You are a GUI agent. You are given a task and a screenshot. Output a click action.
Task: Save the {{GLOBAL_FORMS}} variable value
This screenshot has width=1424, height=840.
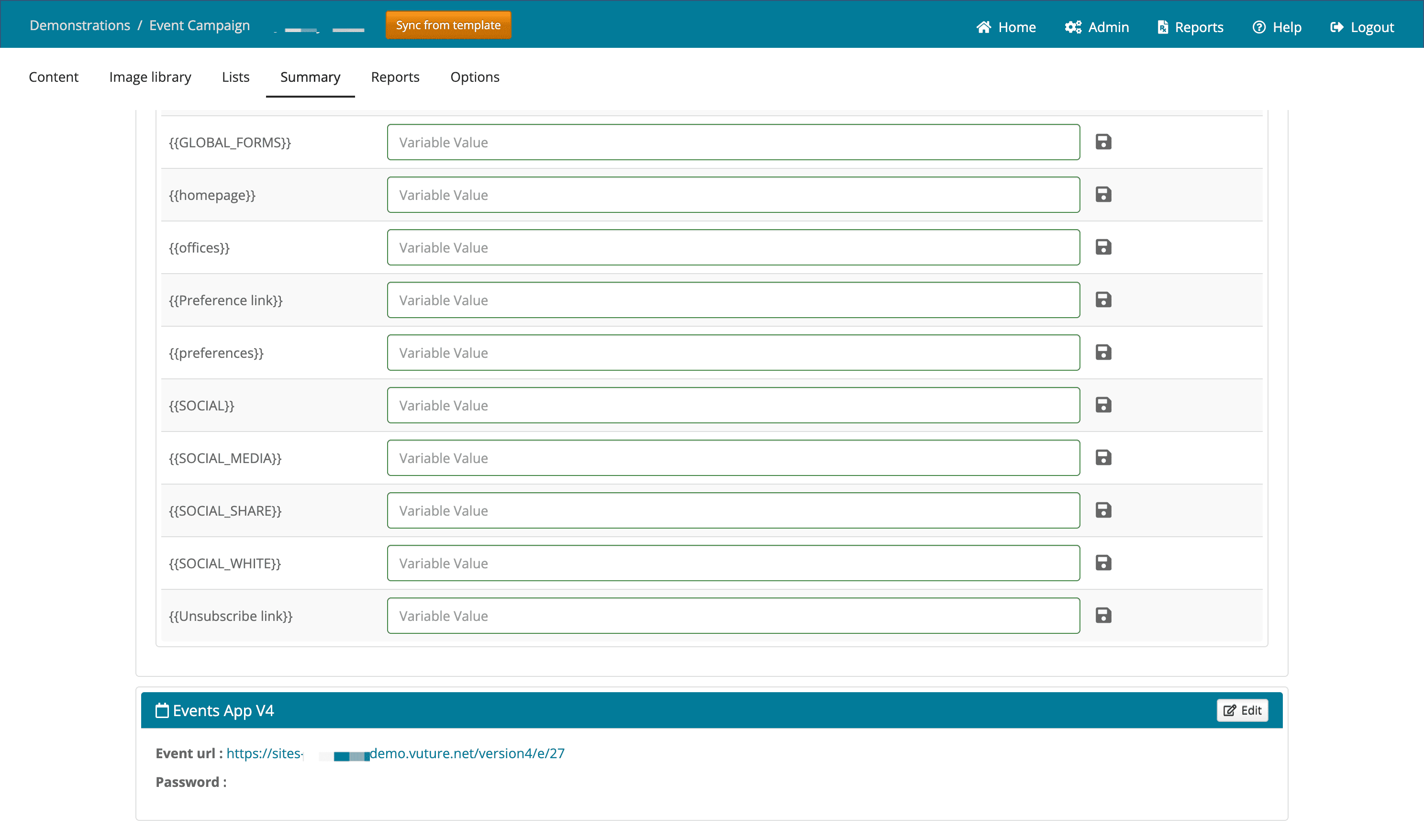coord(1103,142)
